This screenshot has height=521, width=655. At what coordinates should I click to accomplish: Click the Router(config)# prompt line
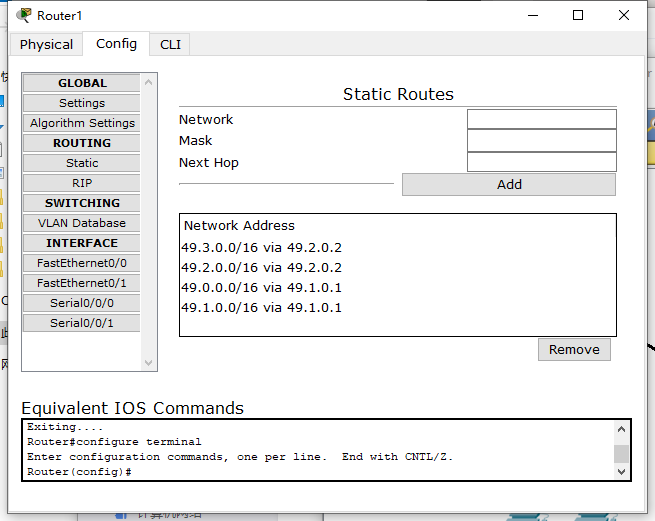click(x=79, y=472)
